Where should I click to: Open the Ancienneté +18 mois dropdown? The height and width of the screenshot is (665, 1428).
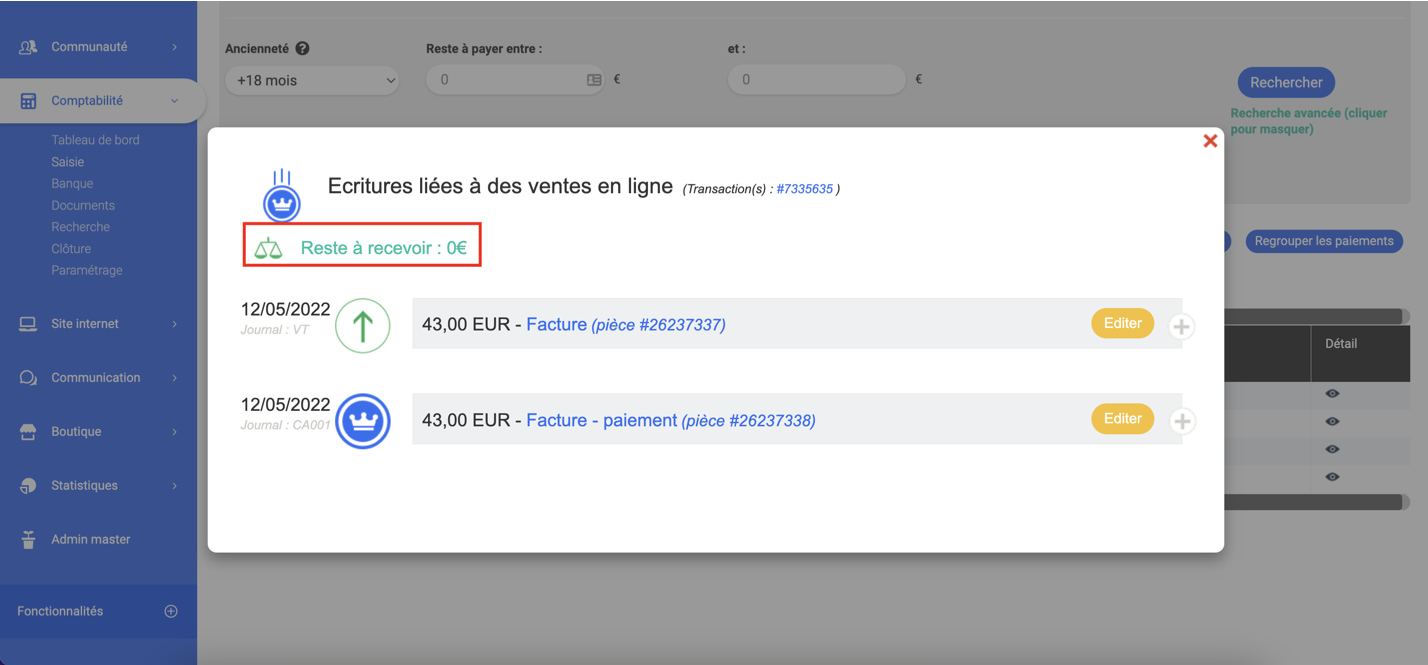tap(312, 80)
